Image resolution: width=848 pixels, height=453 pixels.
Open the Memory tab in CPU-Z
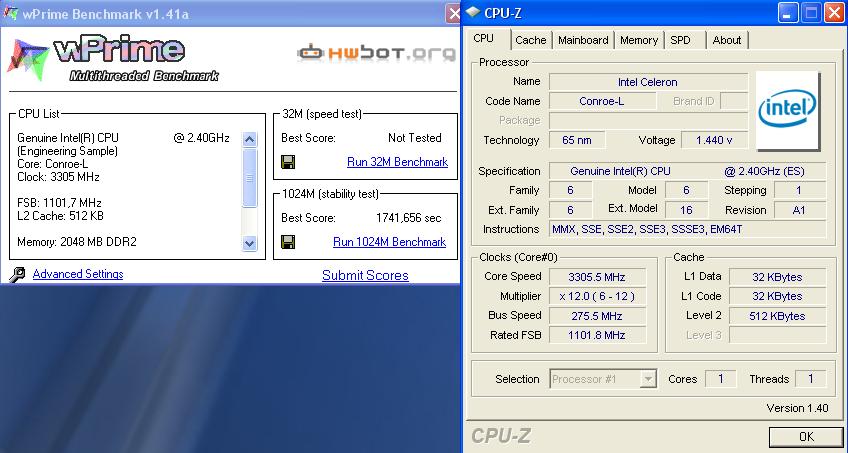[639, 40]
